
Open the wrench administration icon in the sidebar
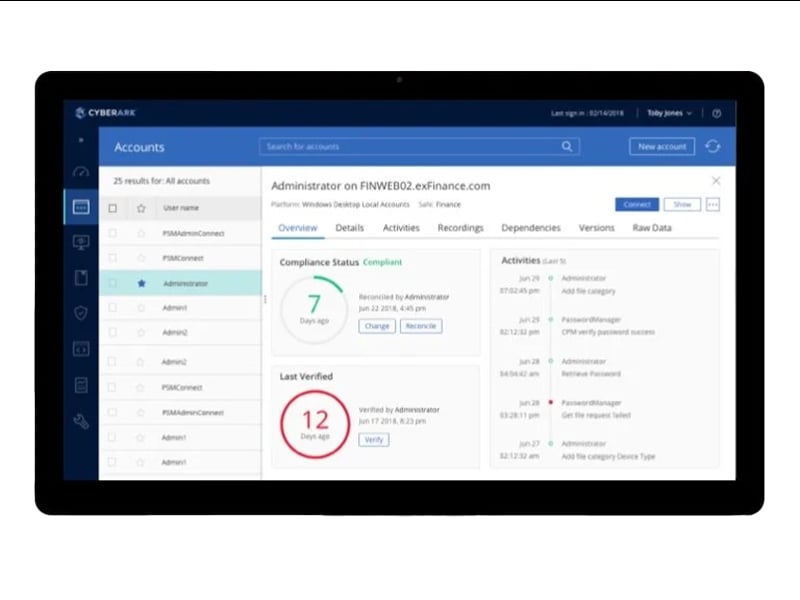81,421
